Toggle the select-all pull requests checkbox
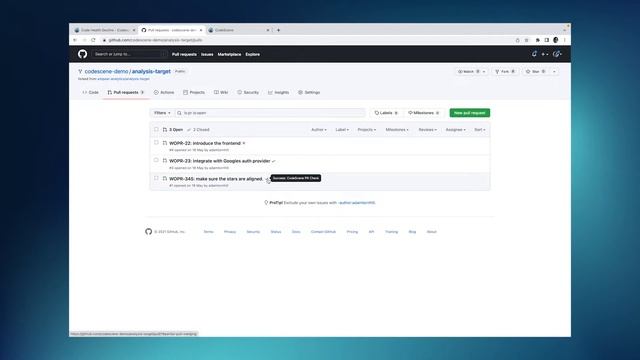The image size is (640, 360). 156,129
